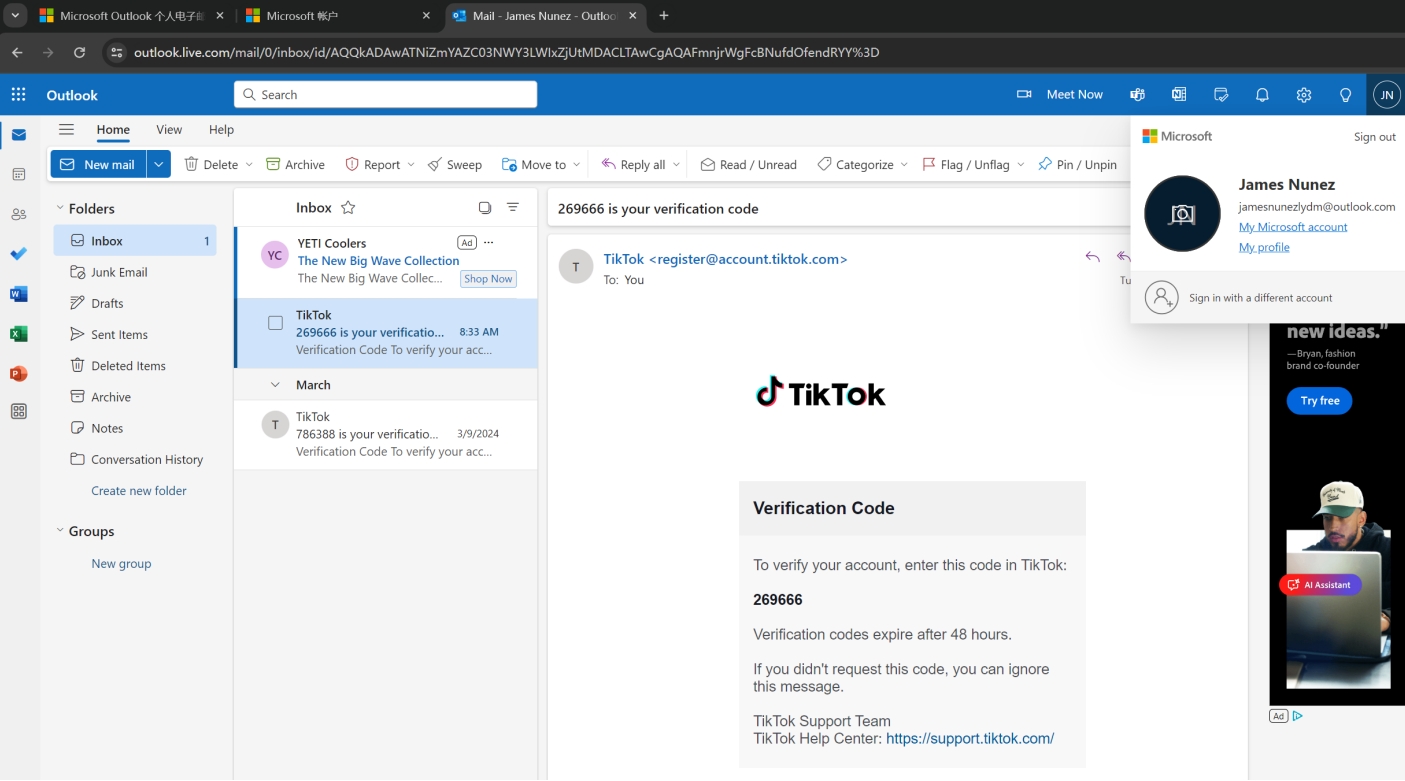Collapse the Groups section
This screenshot has height=781, width=1405.
(60, 531)
